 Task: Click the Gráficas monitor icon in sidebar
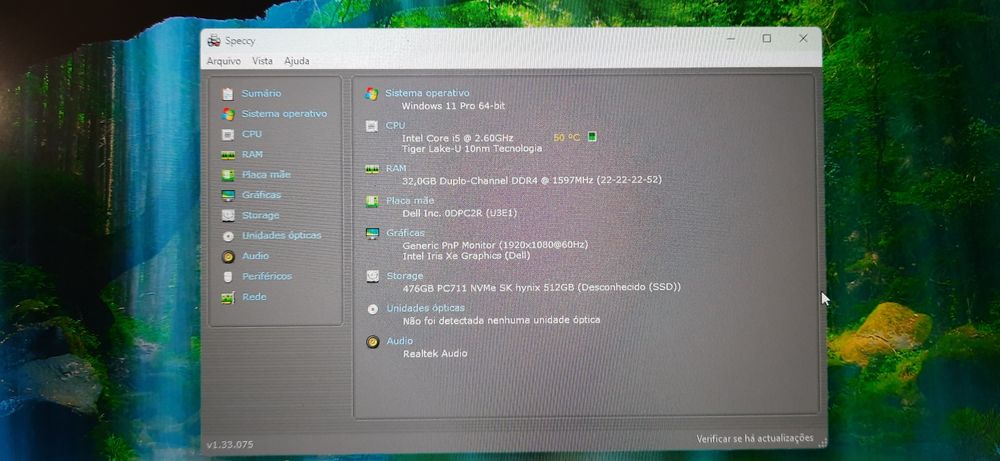pos(228,195)
